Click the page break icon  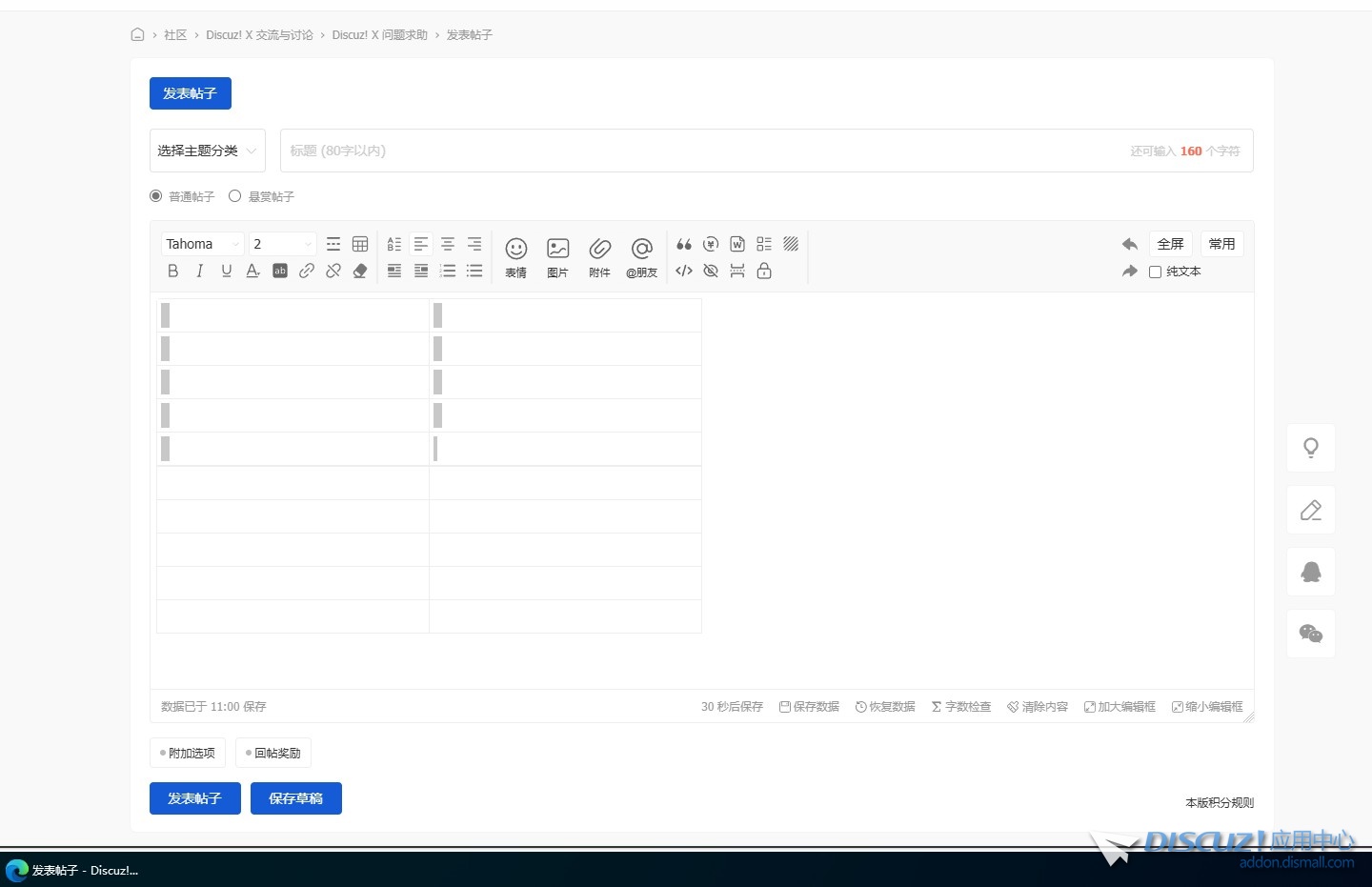point(736,271)
